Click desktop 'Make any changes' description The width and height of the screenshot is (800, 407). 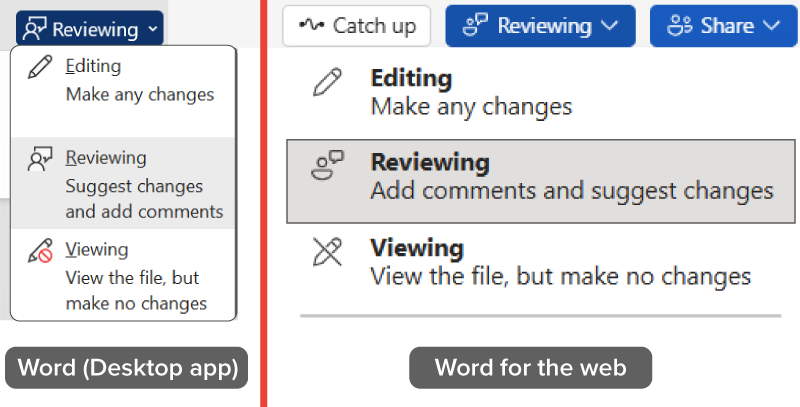pyautogui.click(x=140, y=95)
